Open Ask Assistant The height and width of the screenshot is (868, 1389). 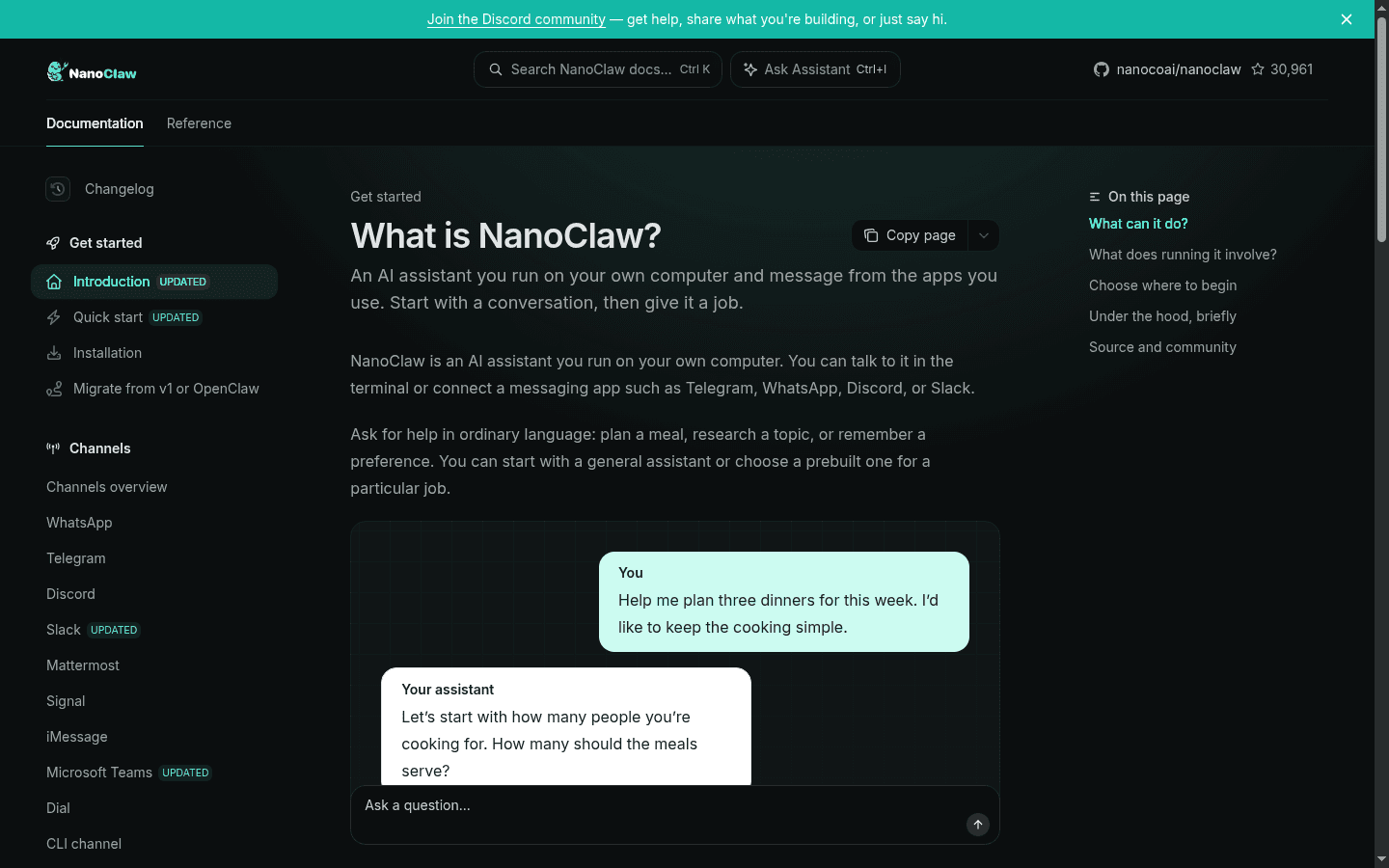click(815, 69)
